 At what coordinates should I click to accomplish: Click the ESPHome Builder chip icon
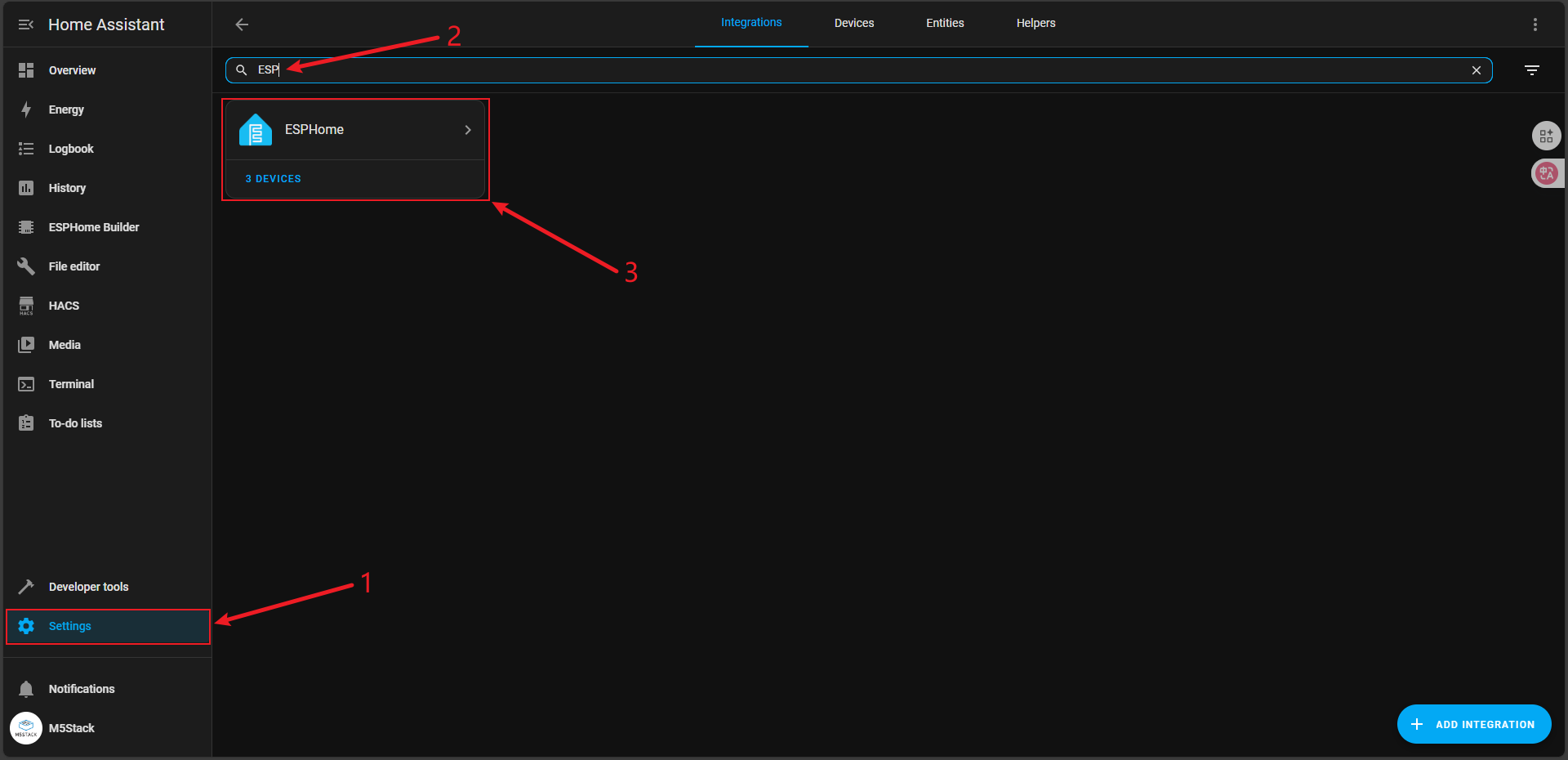pos(26,227)
